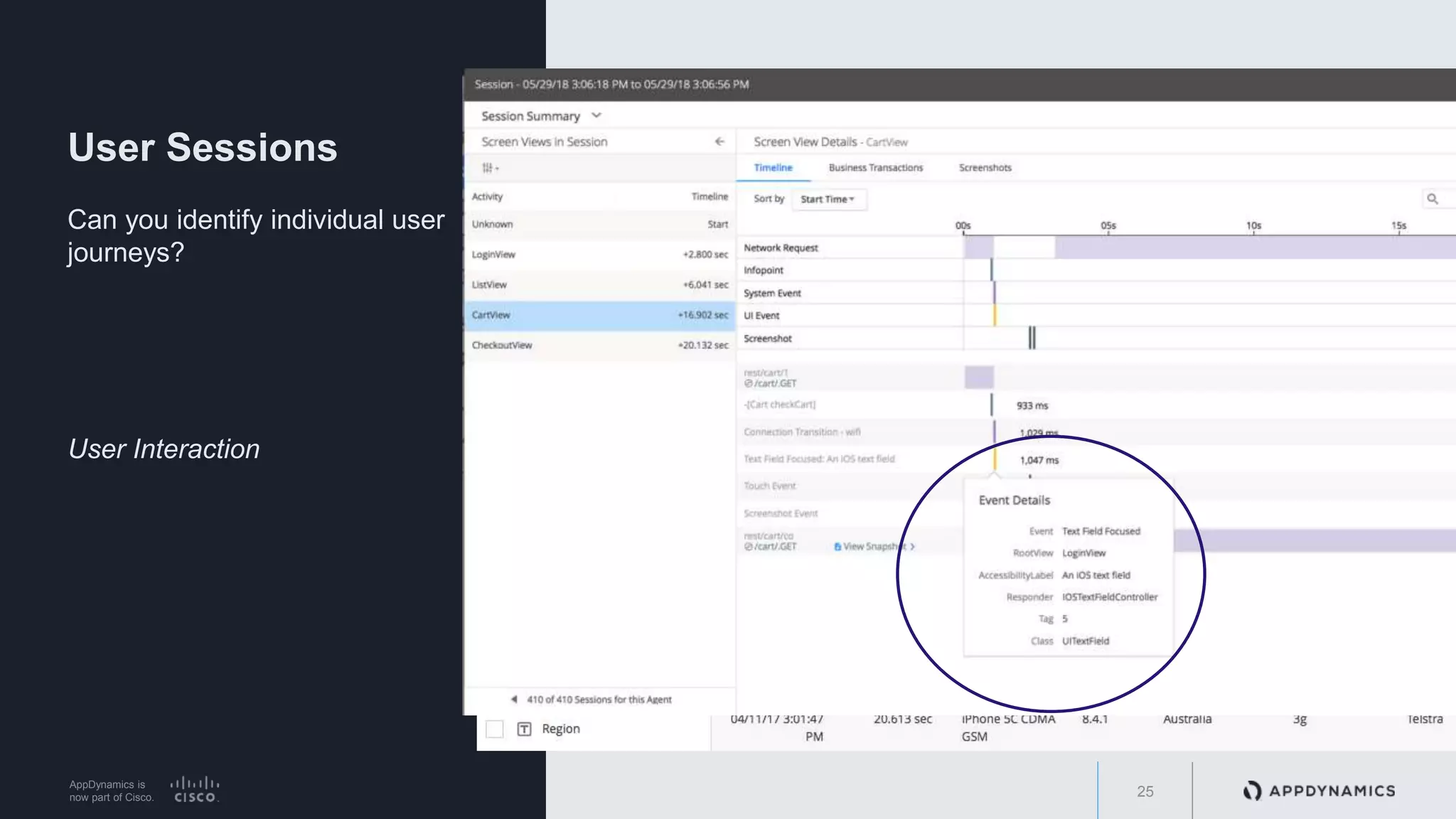Image resolution: width=1456 pixels, height=819 pixels.
Task: Expand the Session Summary dropdown chevron
Action: (x=596, y=115)
